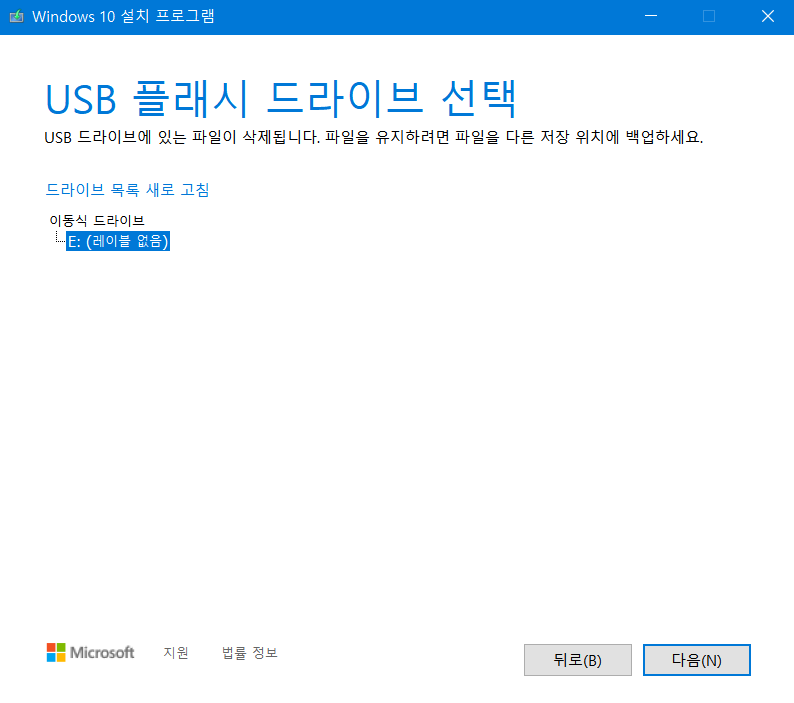The image size is (794, 703).
Task: Close the Windows 10 설치 프로그램 window
Action: click(x=768, y=16)
